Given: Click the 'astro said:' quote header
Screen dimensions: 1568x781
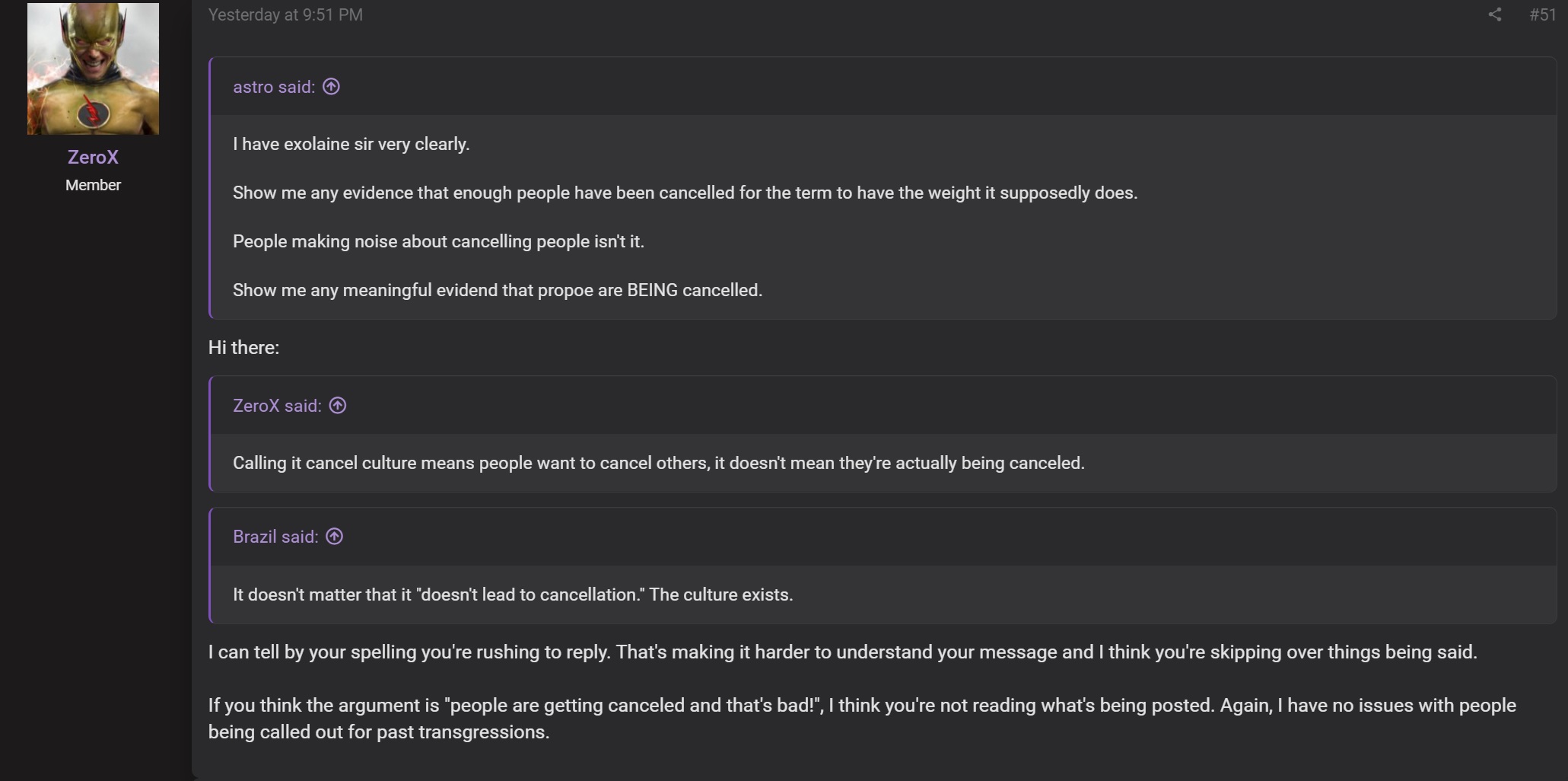Looking at the screenshot, I should (274, 87).
